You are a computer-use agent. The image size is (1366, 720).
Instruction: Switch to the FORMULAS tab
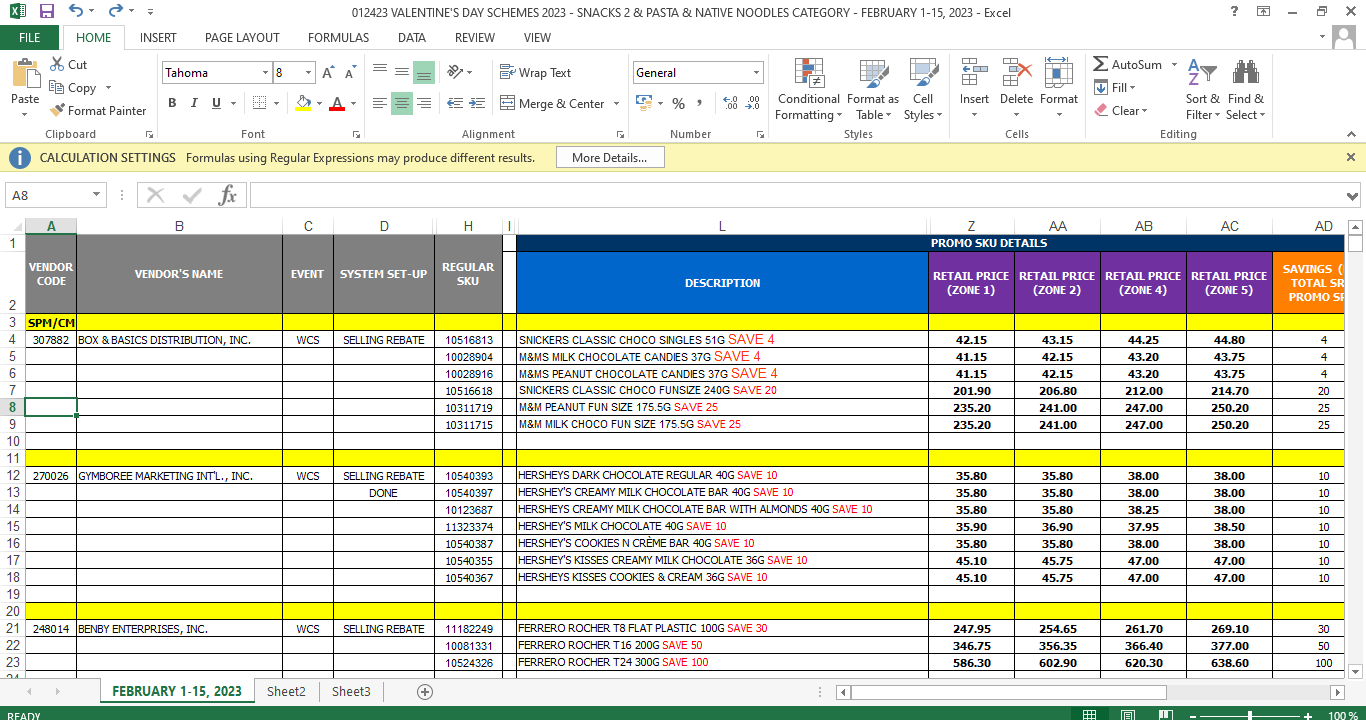[338, 37]
